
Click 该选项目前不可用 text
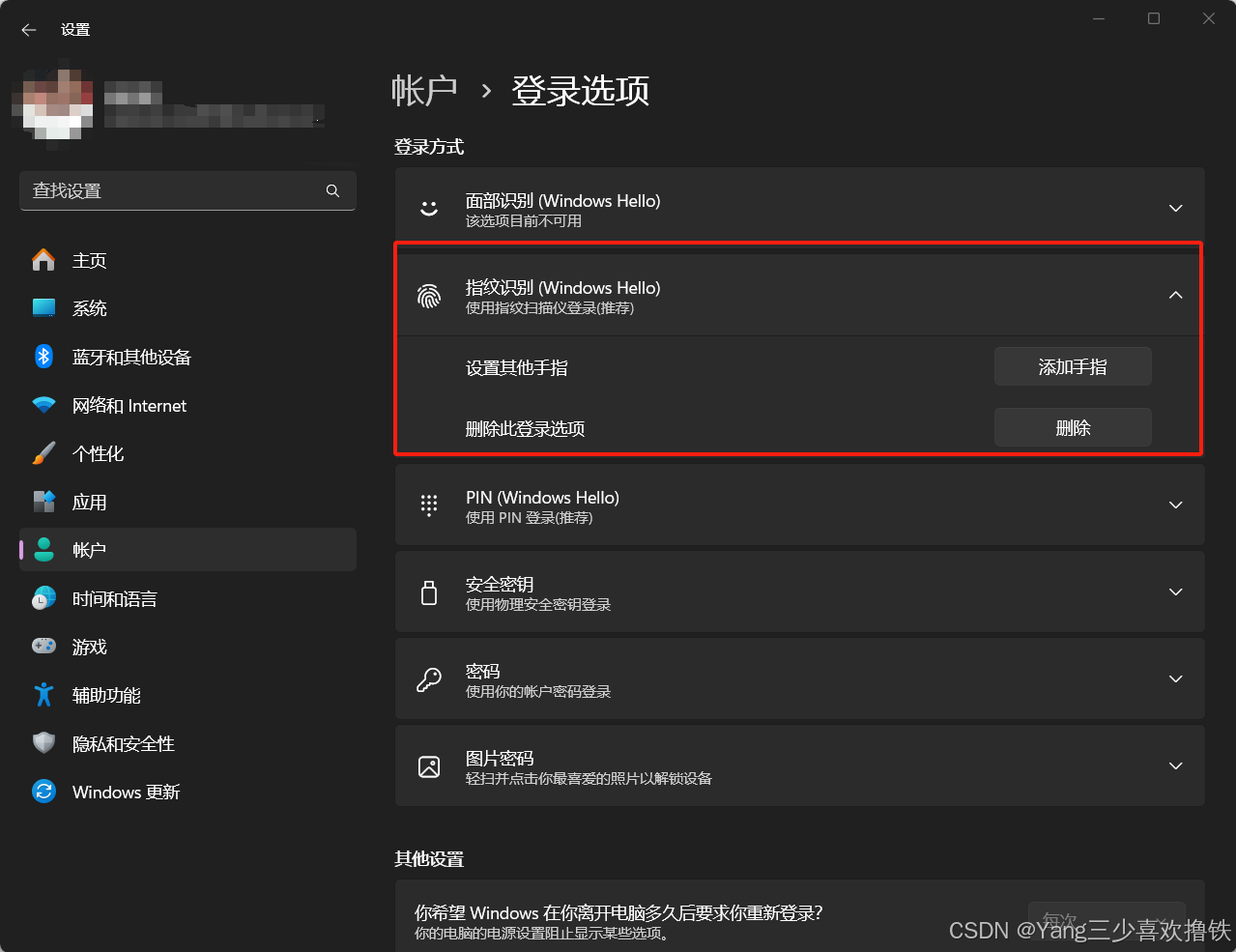coord(524,221)
